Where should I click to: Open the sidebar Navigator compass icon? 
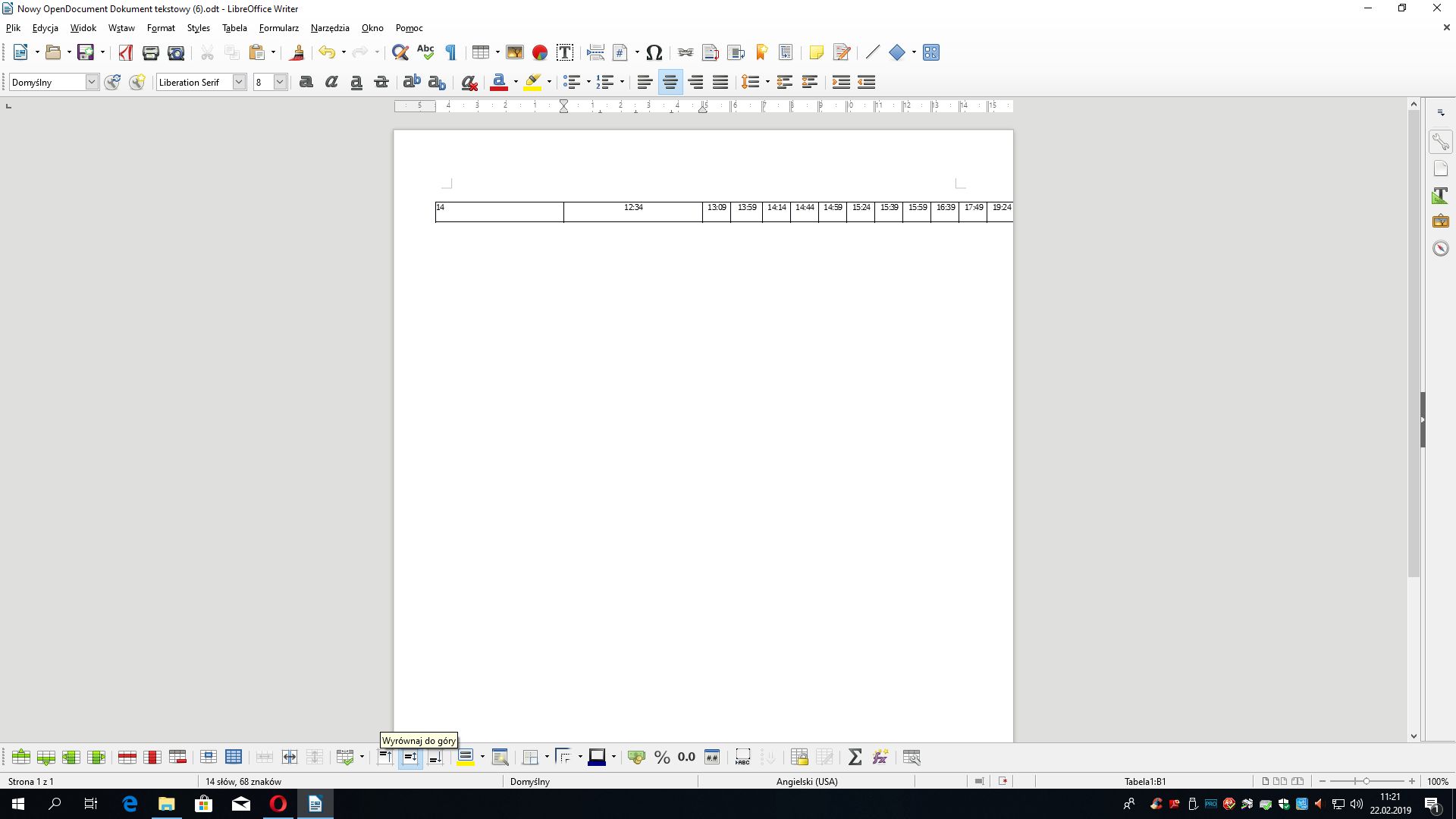coord(1440,248)
